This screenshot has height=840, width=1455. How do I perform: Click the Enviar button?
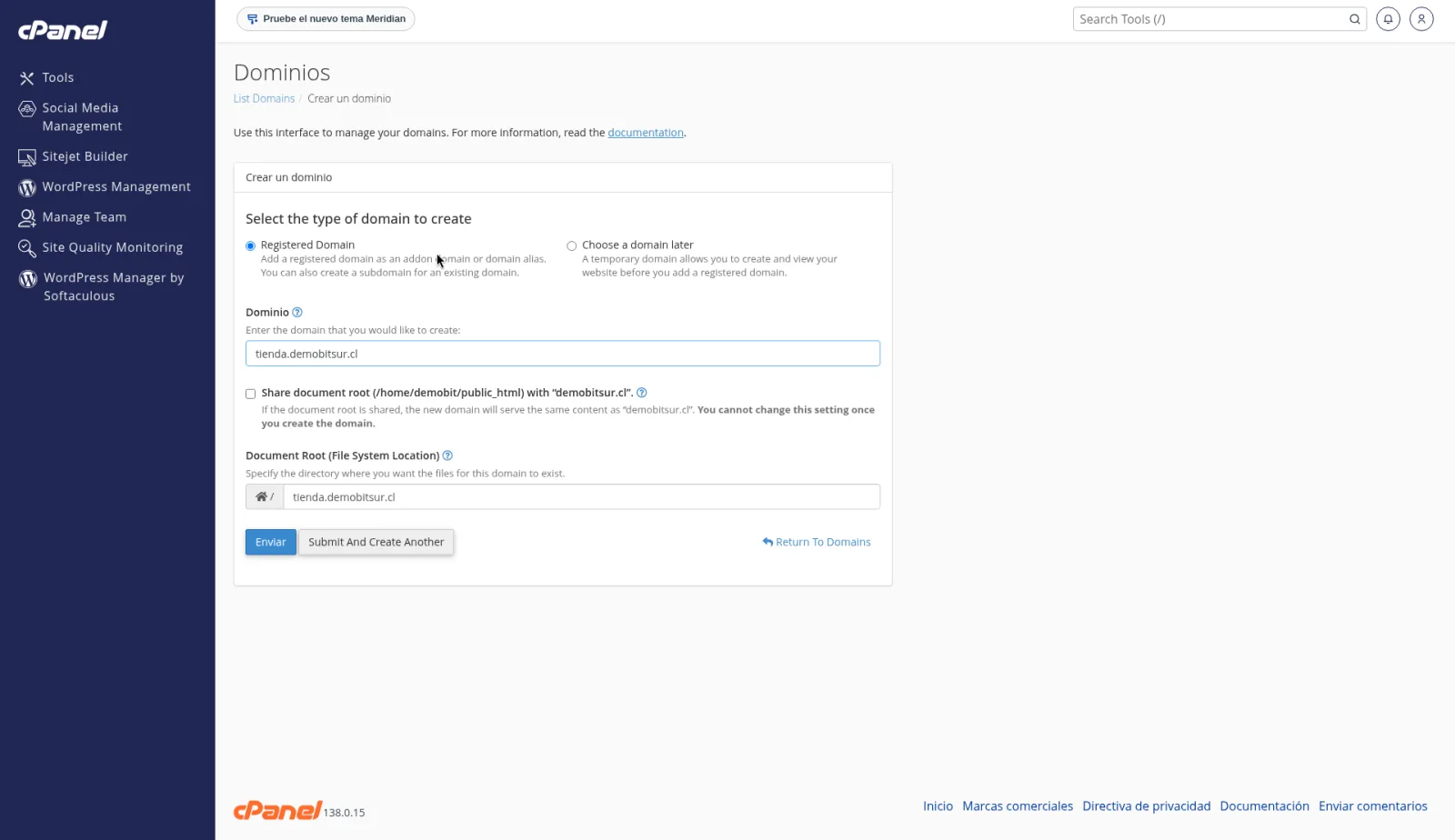tap(271, 542)
